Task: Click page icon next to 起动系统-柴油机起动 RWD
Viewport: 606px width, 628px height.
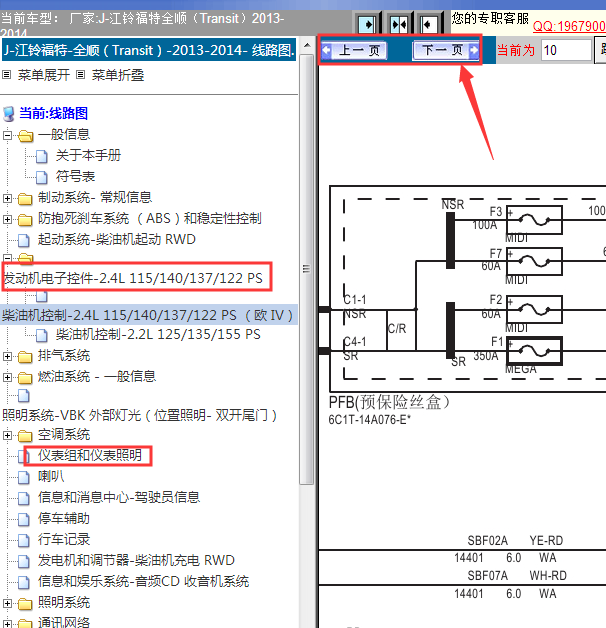Action: pyautogui.click(x=24, y=240)
